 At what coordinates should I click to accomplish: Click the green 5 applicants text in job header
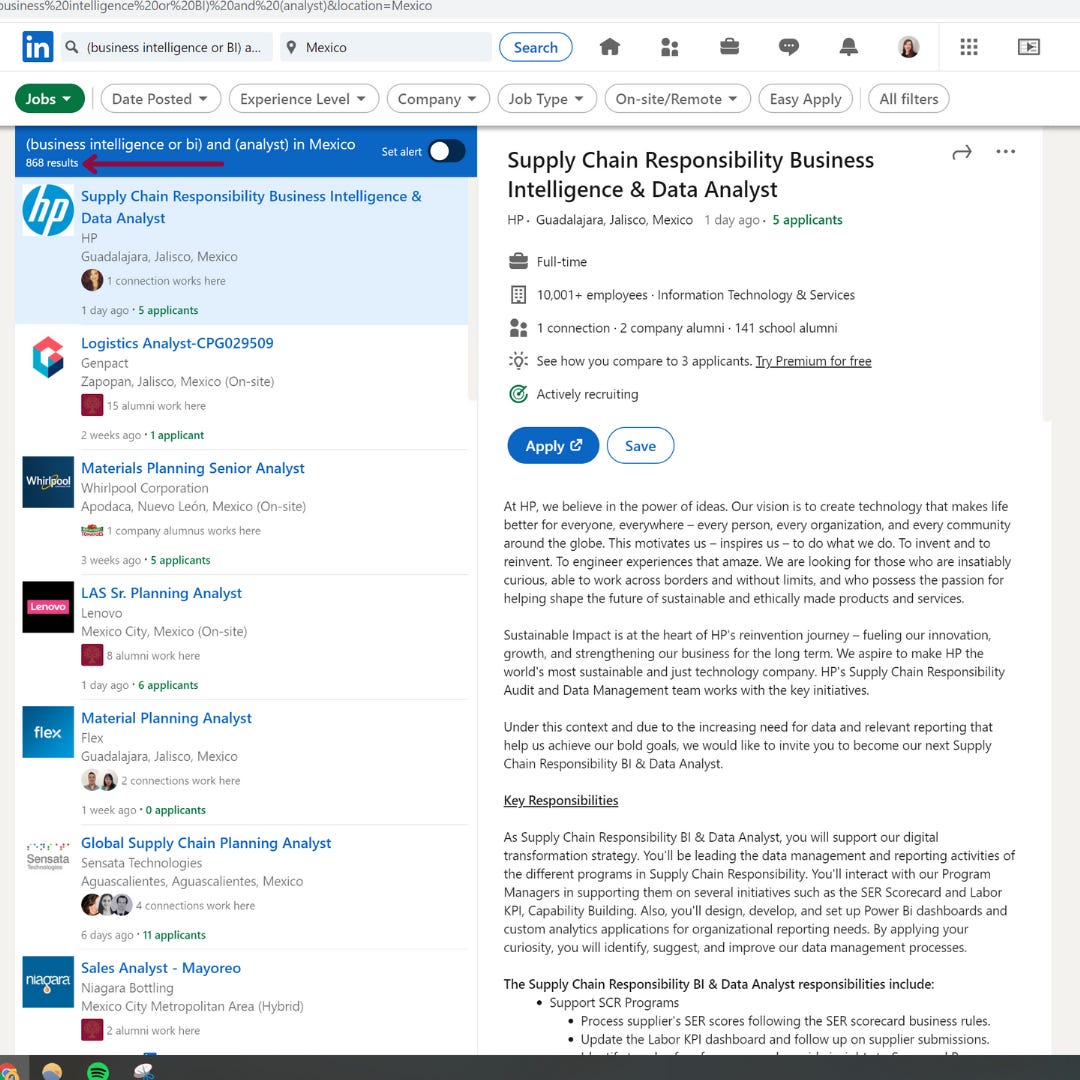coord(807,220)
